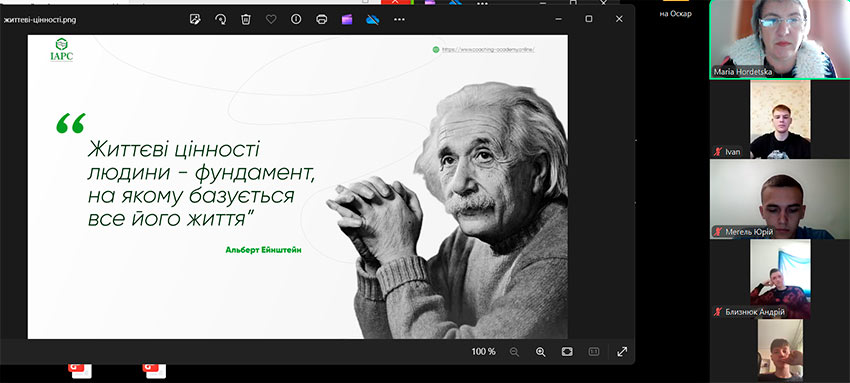
Task: Click the green globe icon beside the URL
Action: click(x=435, y=49)
